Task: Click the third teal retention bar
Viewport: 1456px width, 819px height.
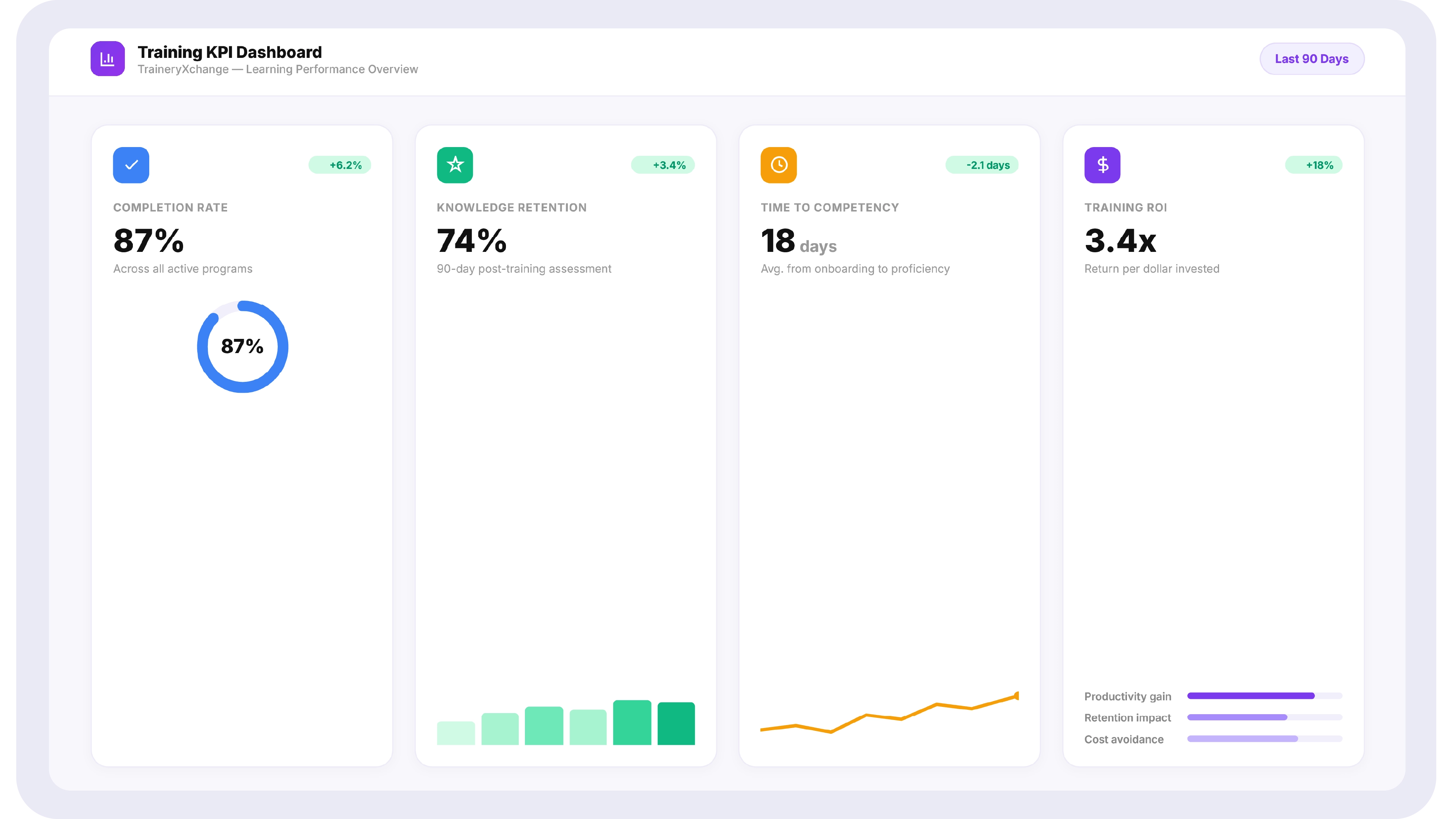Action: (x=544, y=726)
